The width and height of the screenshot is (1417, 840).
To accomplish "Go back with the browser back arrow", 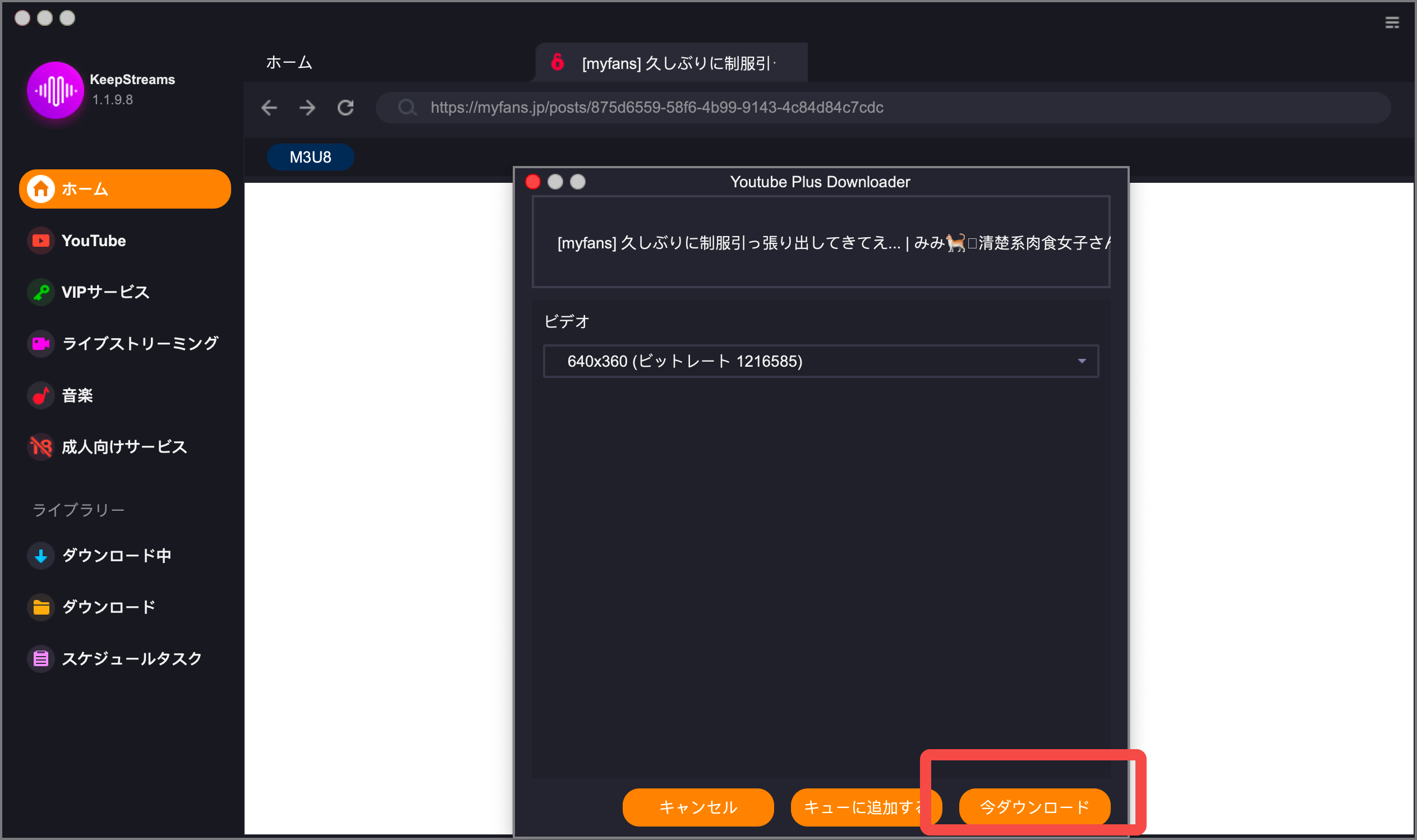I will point(269,108).
